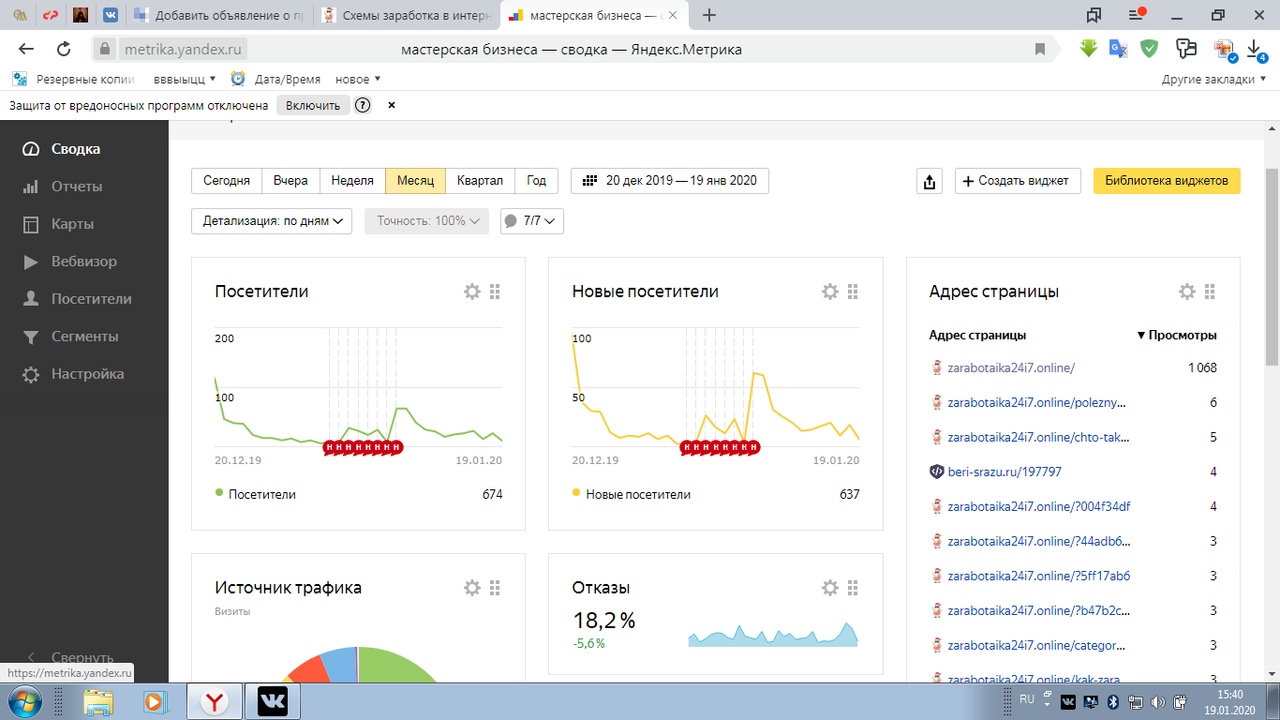Open settings gear of Посетители widget
Screen dimensions: 1280x720
[x=472, y=291]
